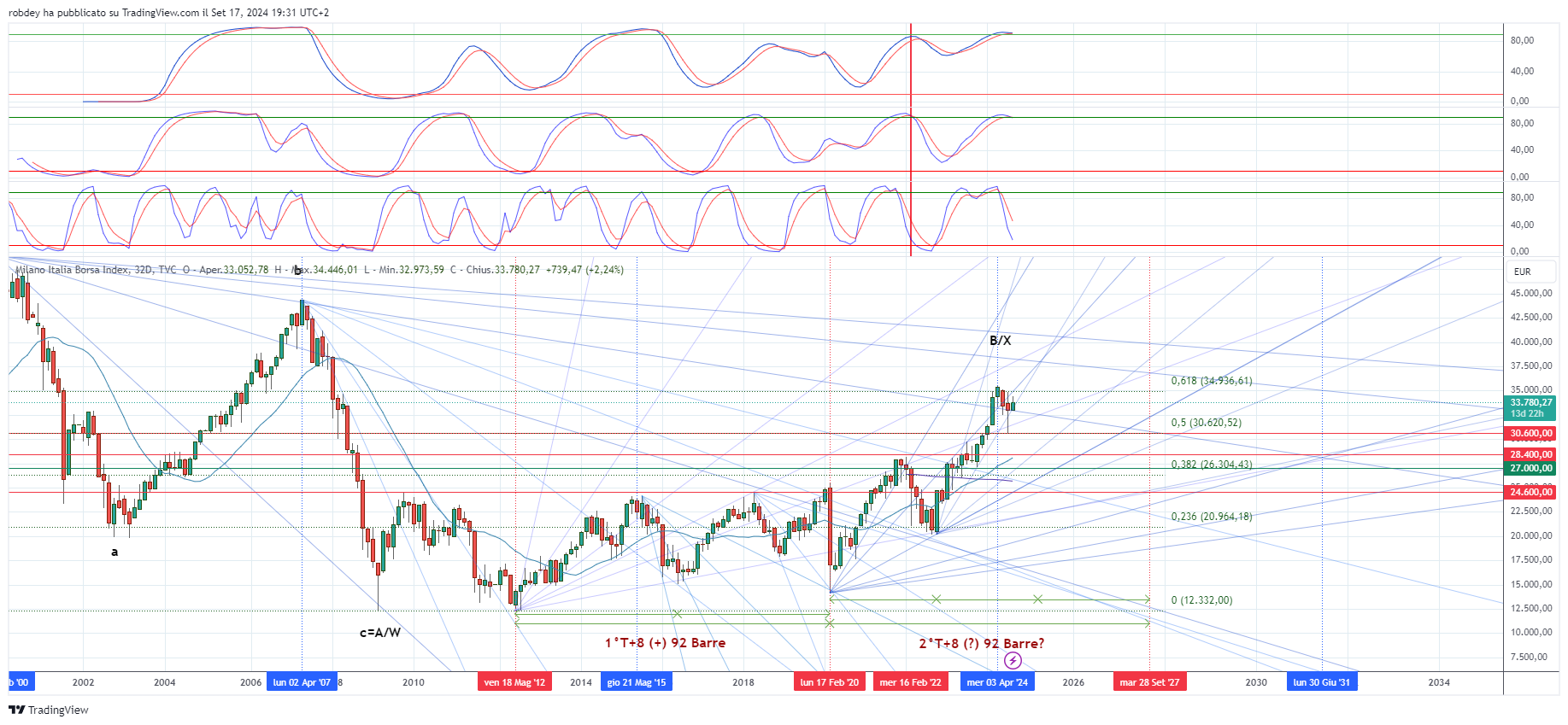
Task: Click the 7.500,00 price axis value
Action: (1529, 657)
